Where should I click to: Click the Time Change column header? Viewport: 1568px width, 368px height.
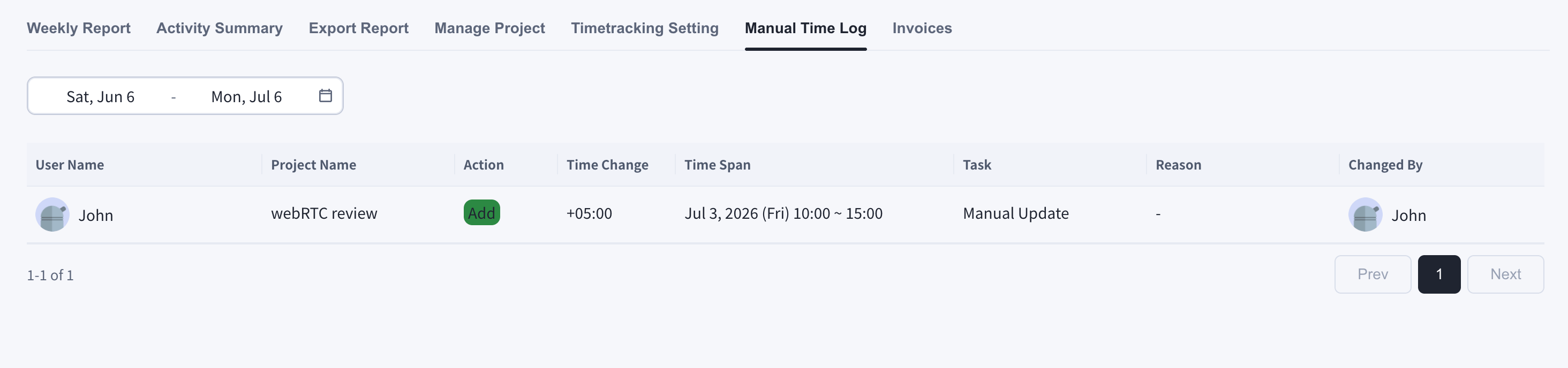coord(607,165)
